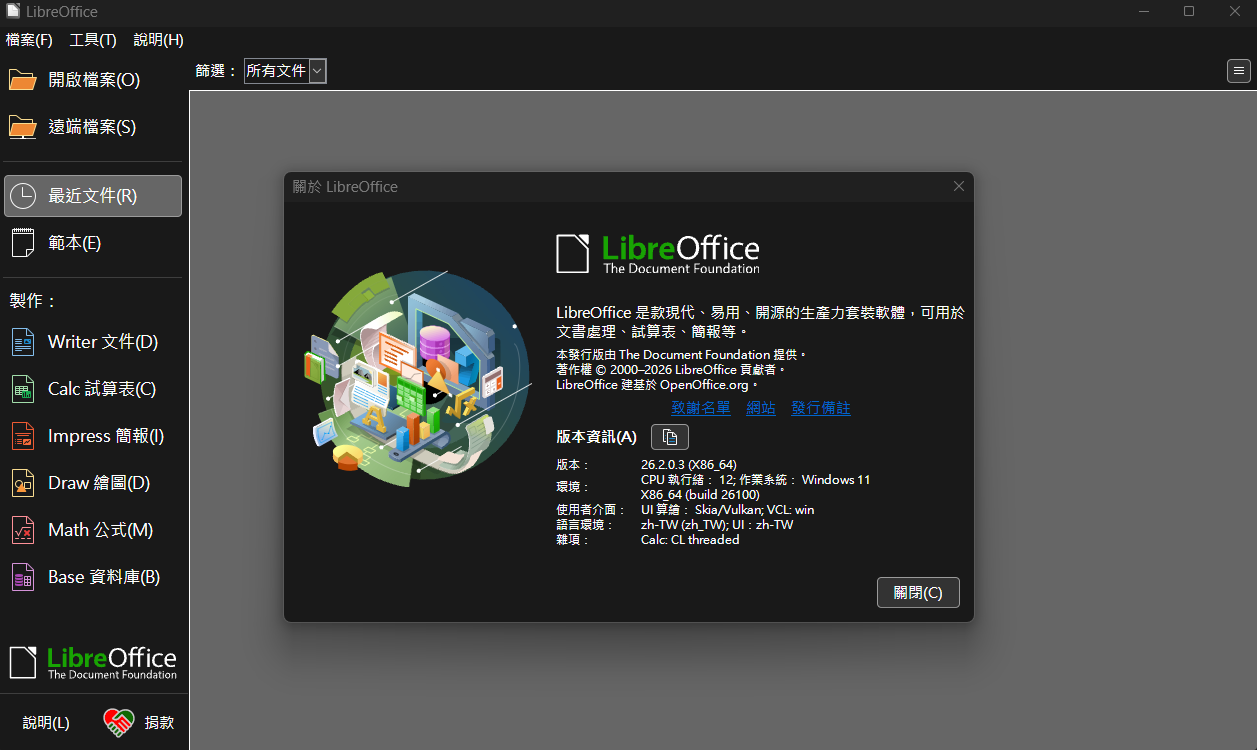1257x750 pixels.
Task: Click the donate heart icon
Action: pos(118,722)
